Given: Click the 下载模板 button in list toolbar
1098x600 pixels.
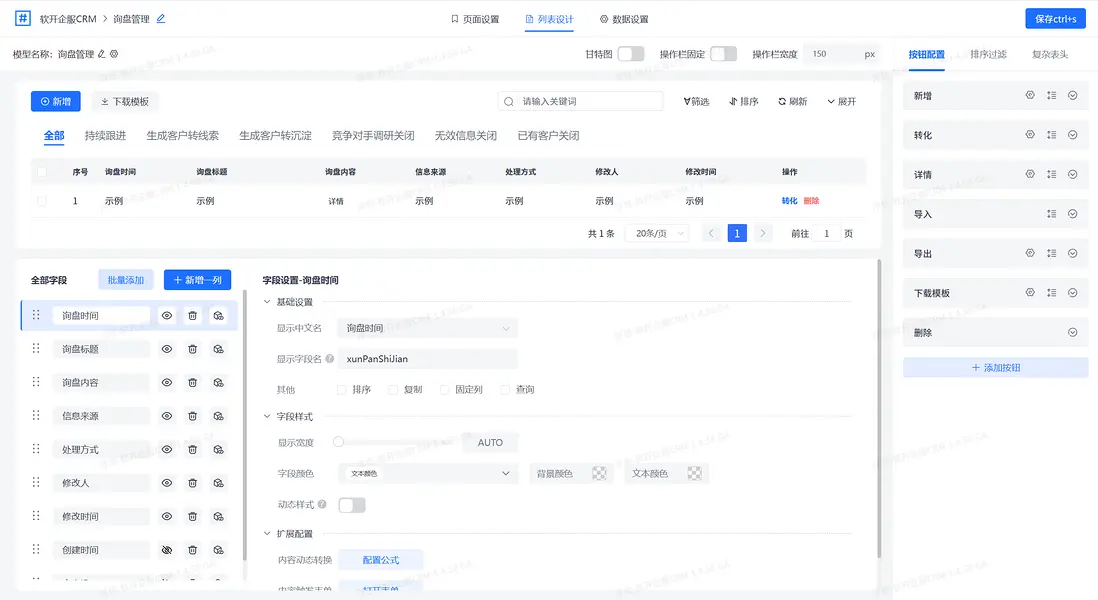Looking at the screenshot, I should coord(125,102).
